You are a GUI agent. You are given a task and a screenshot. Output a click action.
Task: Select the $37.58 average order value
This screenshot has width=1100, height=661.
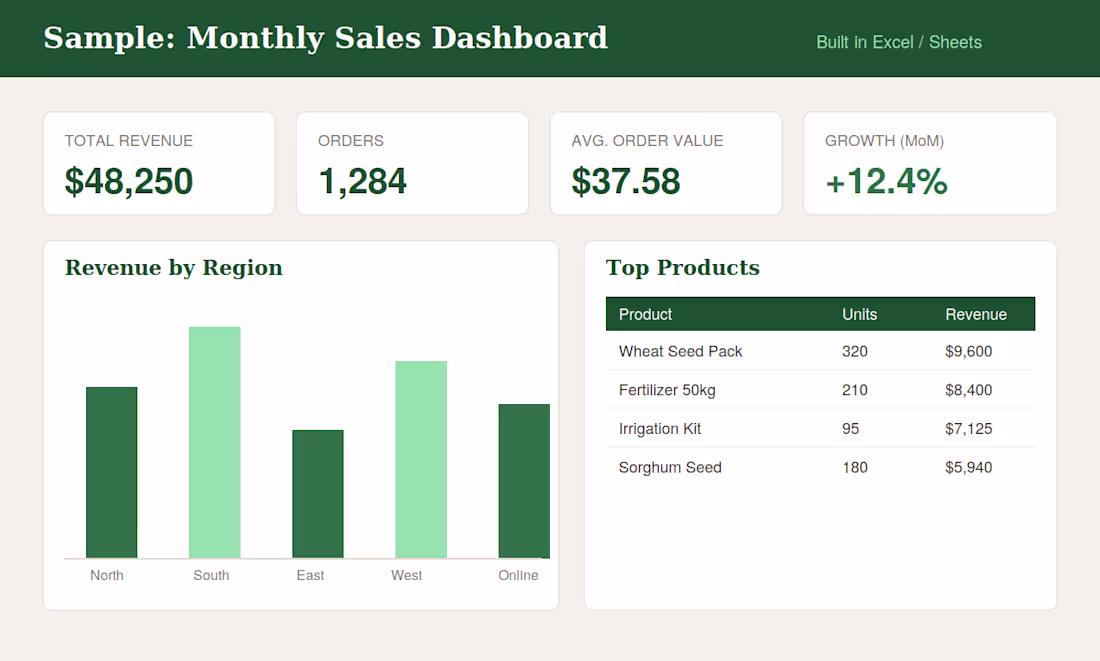click(x=626, y=181)
